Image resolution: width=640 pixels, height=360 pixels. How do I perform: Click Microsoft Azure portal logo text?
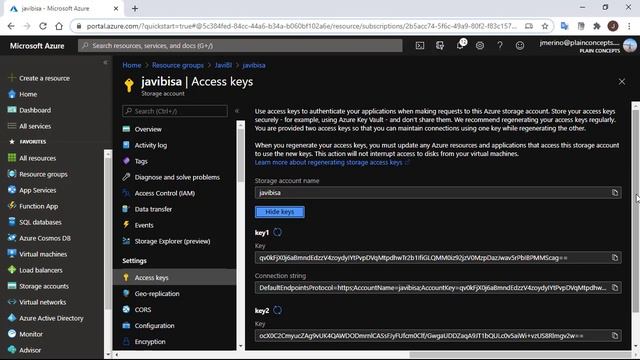[37, 46]
